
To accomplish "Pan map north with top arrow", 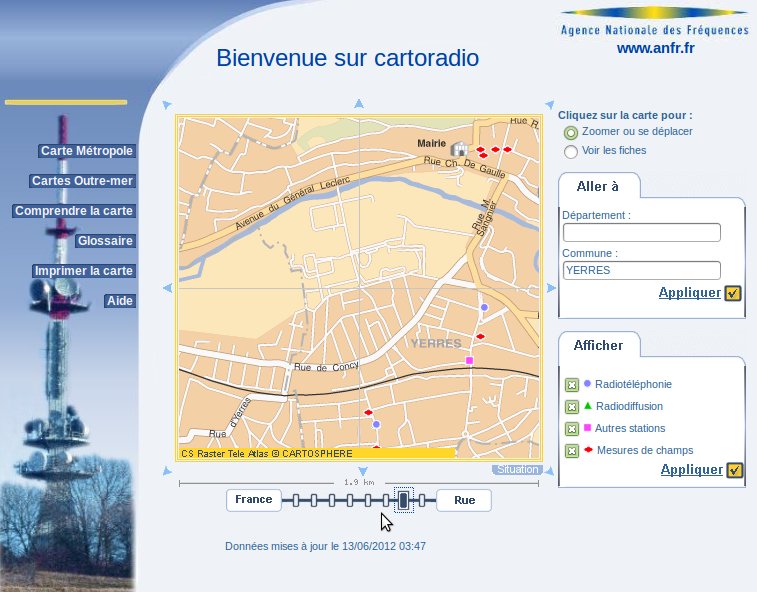I will (358, 103).
